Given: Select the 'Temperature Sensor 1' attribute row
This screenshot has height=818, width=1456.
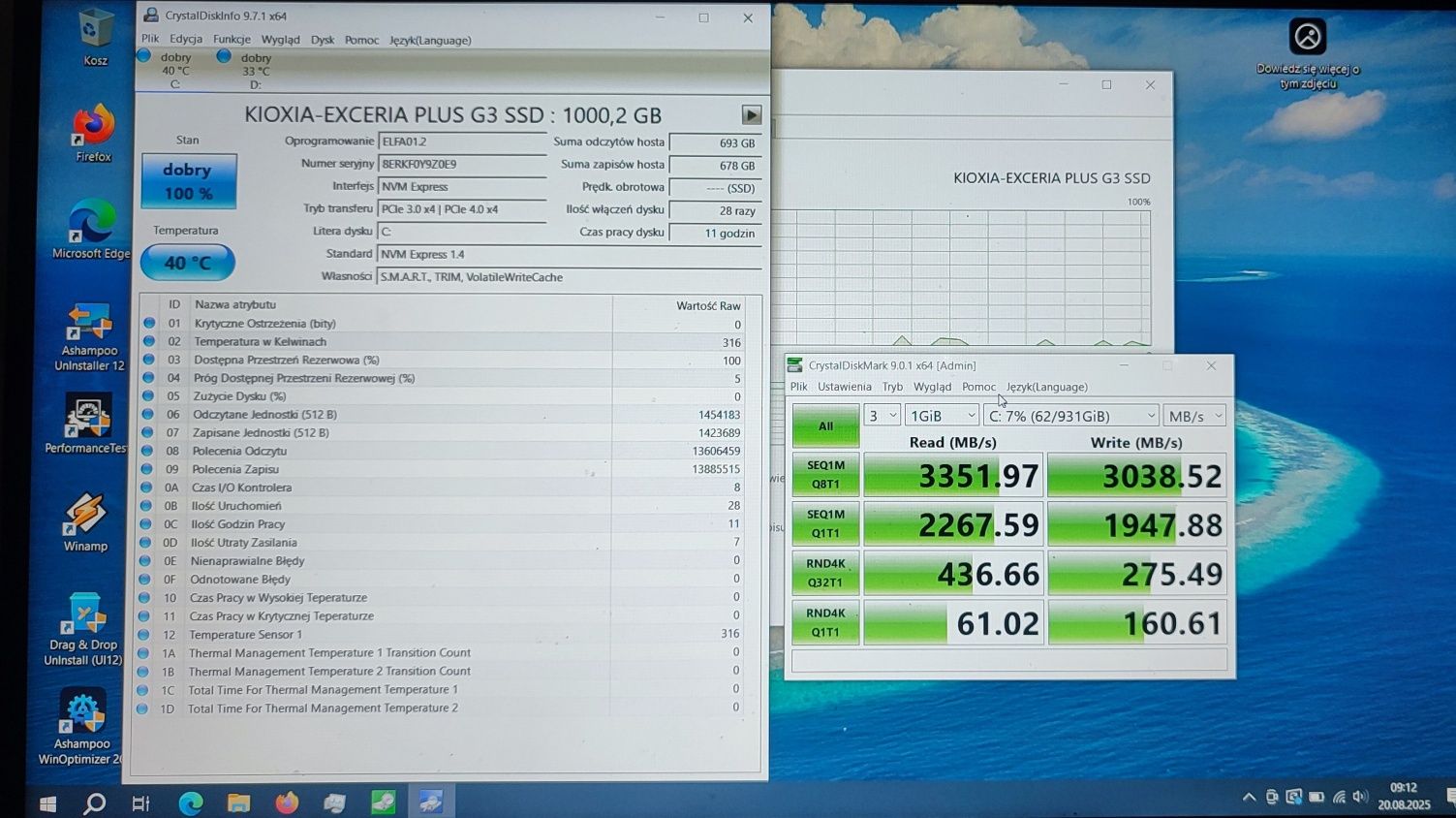Looking at the screenshot, I should 442,634.
